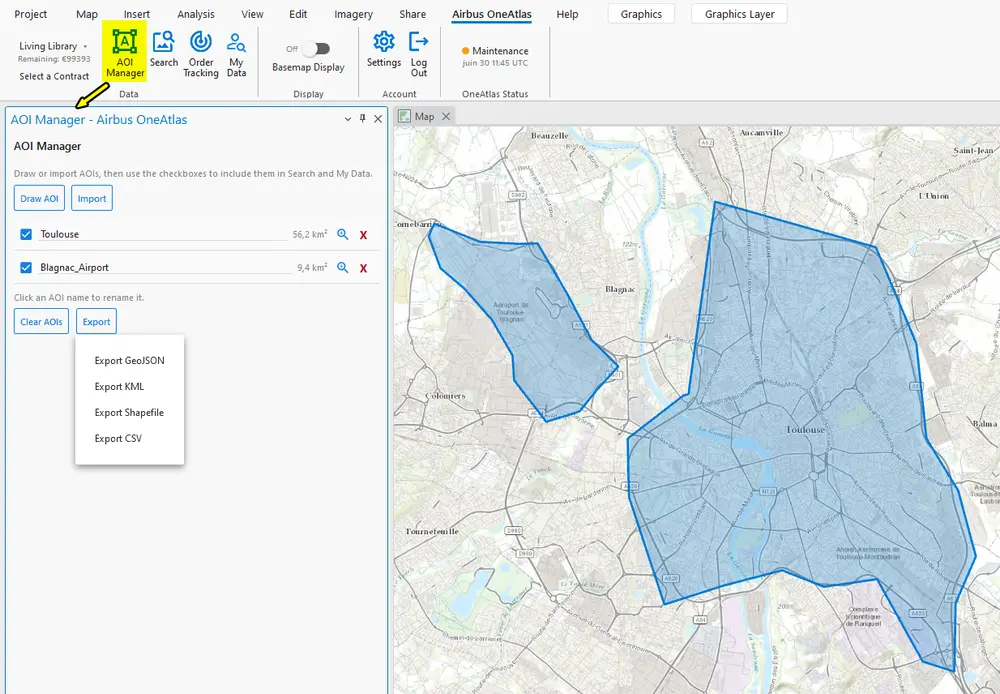The height and width of the screenshot is (694, 1000).
Task: Toggle the Basemap Display switch
Action: pos(316,48)
